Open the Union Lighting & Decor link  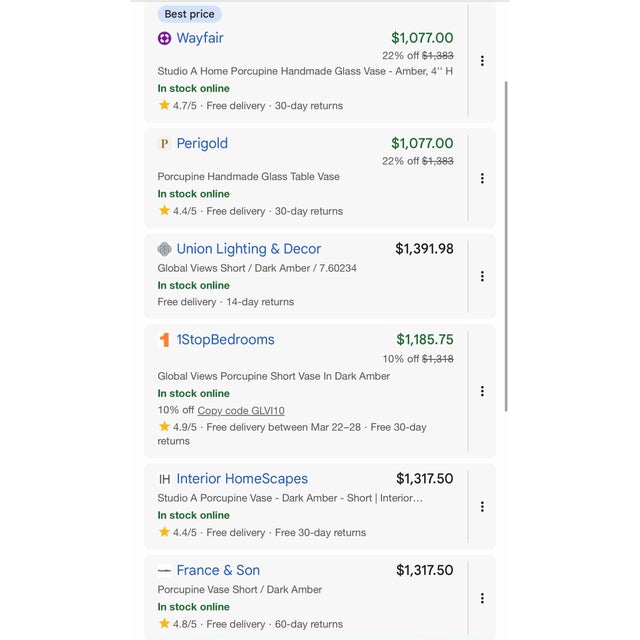click(249, 249)
